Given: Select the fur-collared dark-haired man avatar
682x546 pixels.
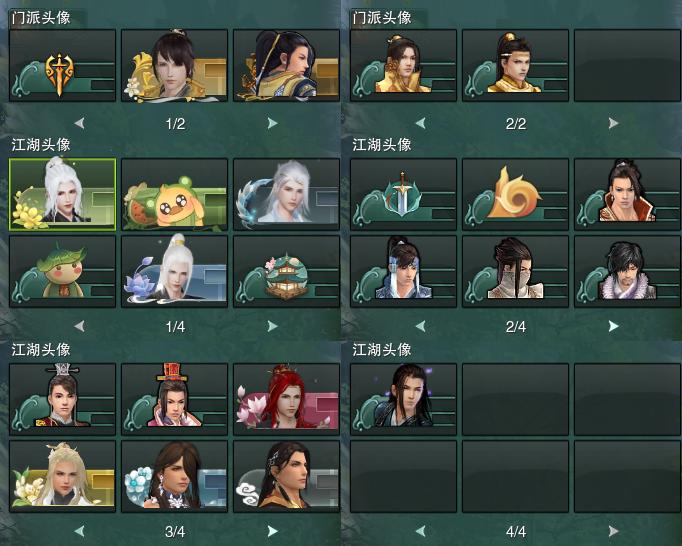Looking at the screenshot, I should click(627, 271).
